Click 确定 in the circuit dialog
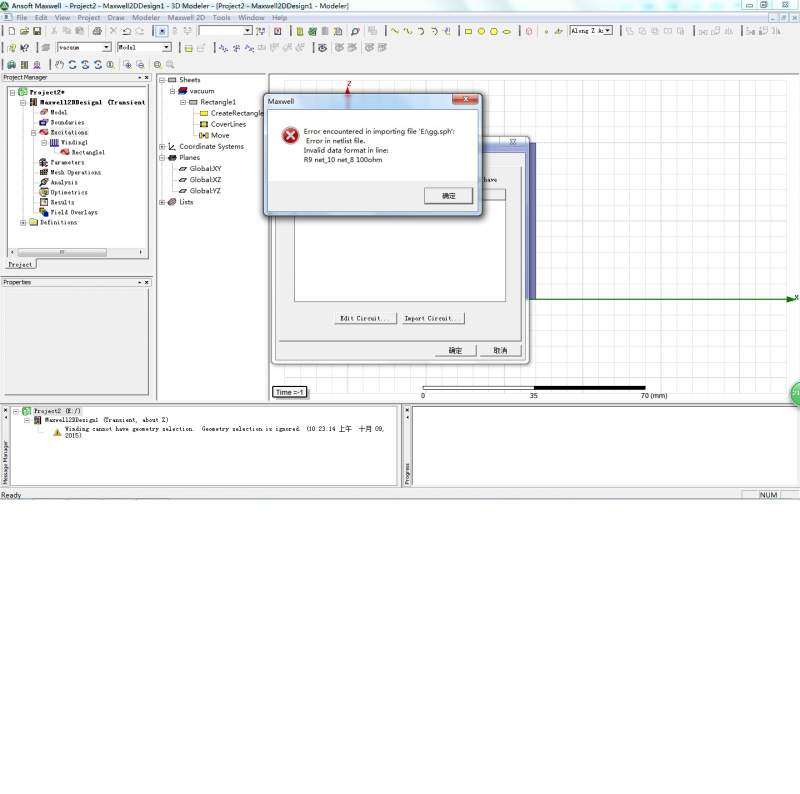Screen dimensions: 800x794 (455, 351)
